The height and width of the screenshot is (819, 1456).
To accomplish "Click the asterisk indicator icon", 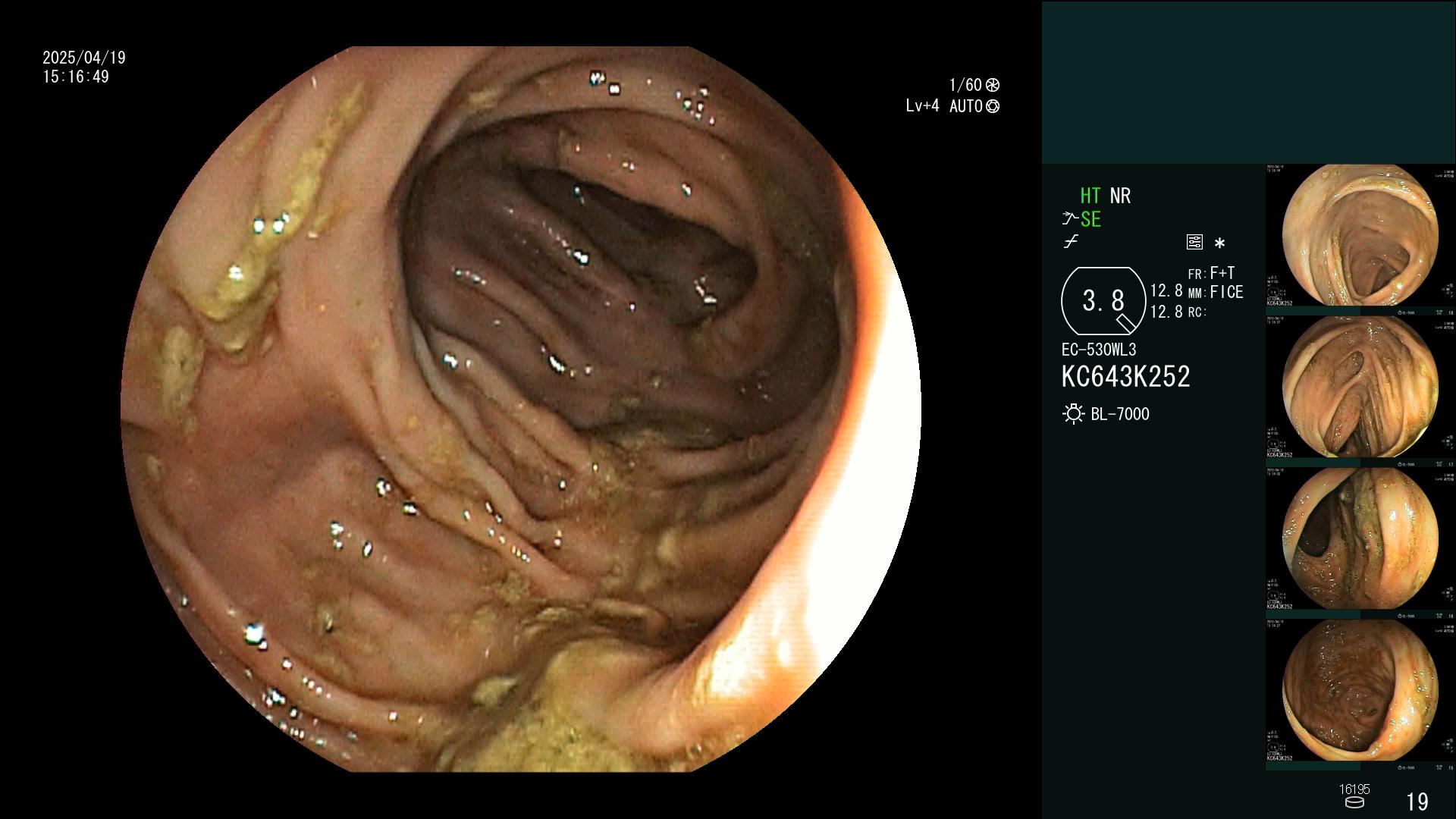I will pyautogui.click(x=1219, y=243).
